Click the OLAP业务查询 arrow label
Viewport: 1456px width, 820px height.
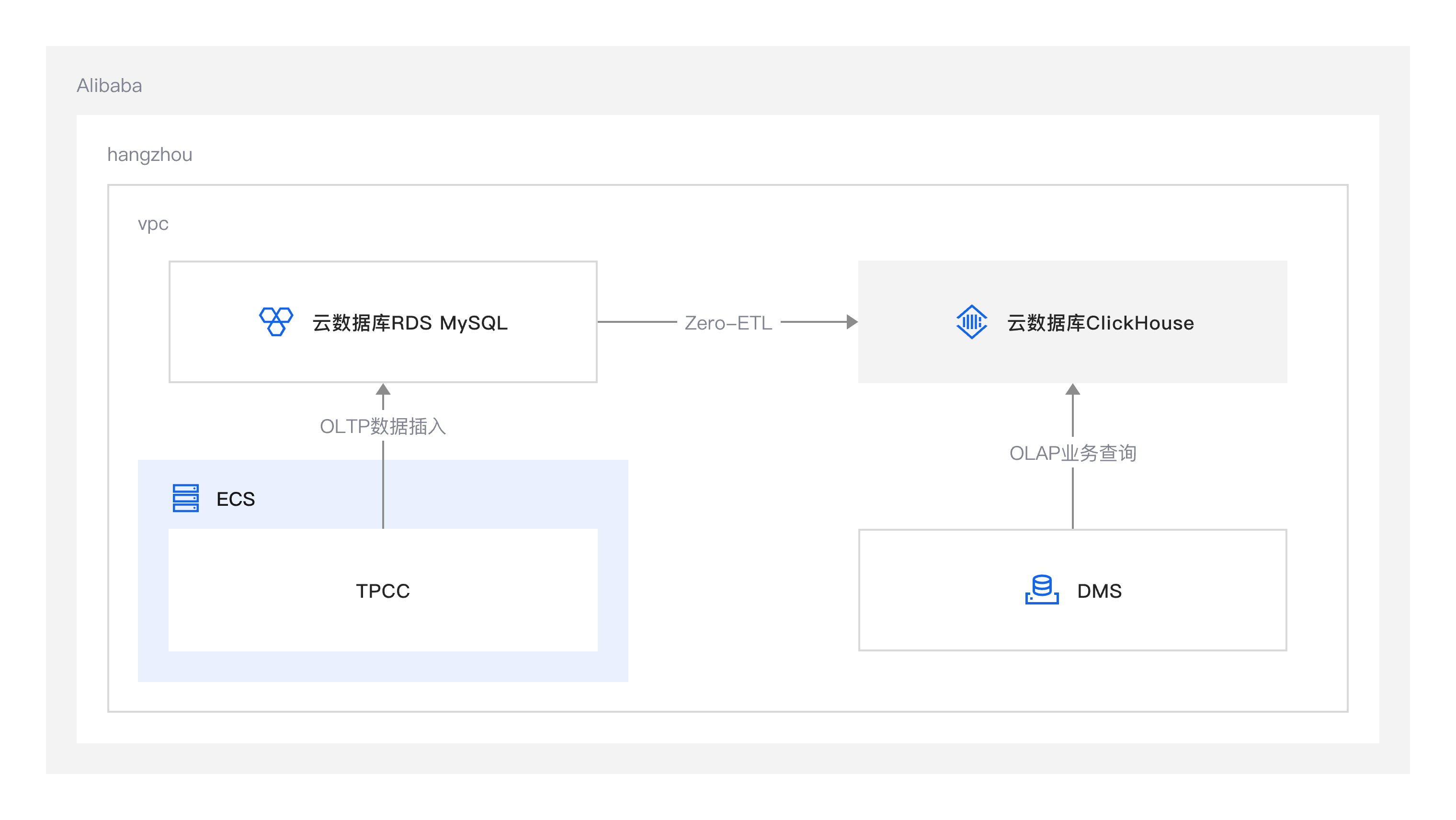coord(1074,453)
